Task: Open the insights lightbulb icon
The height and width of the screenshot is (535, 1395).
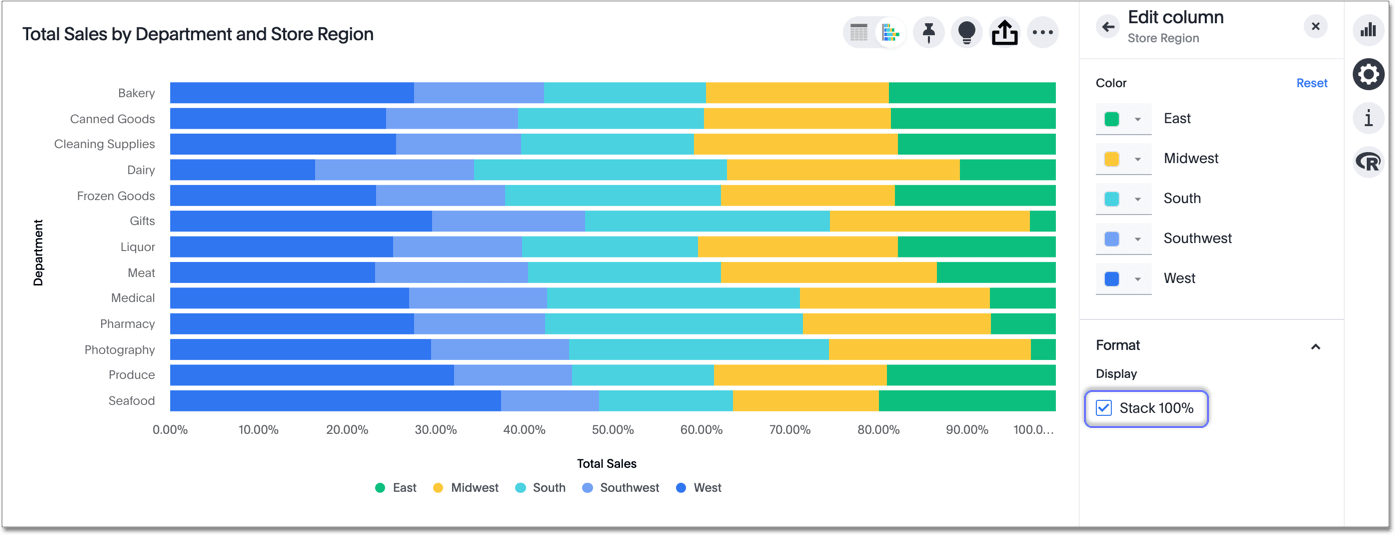Action: pos(966,33)
